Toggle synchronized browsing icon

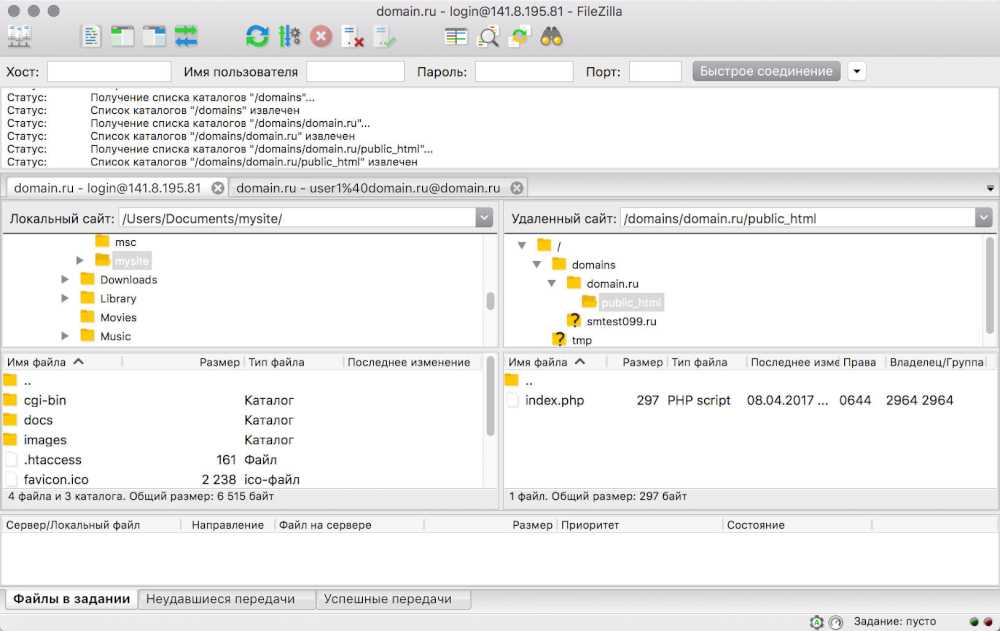(x=519, y=37)
